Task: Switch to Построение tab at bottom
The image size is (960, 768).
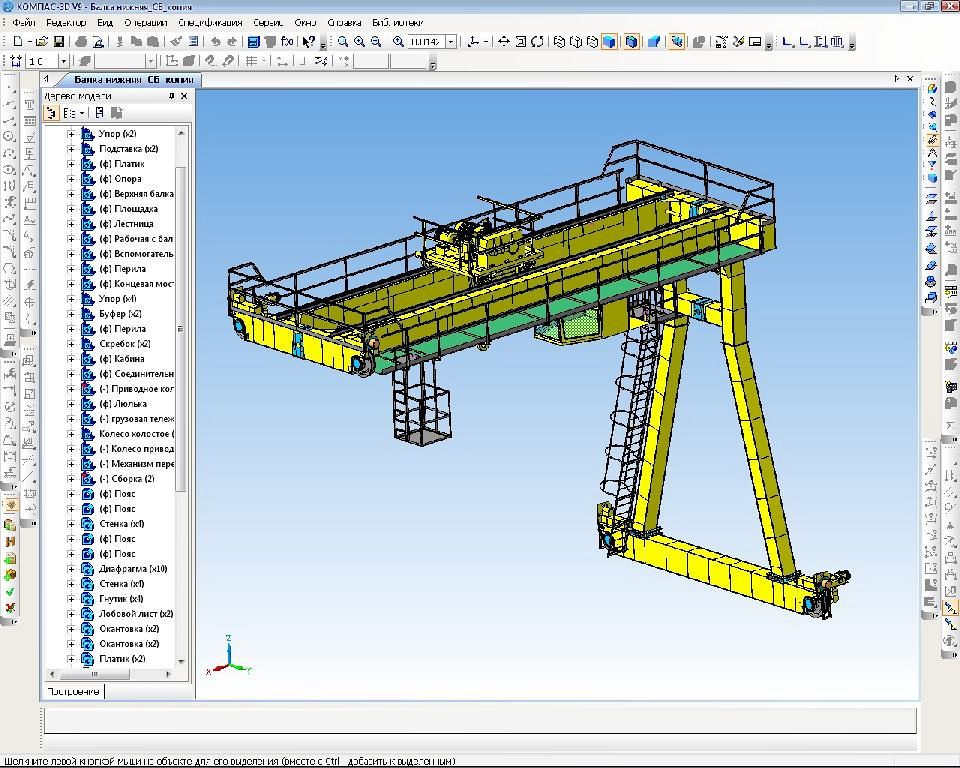Action: (73, 691)
